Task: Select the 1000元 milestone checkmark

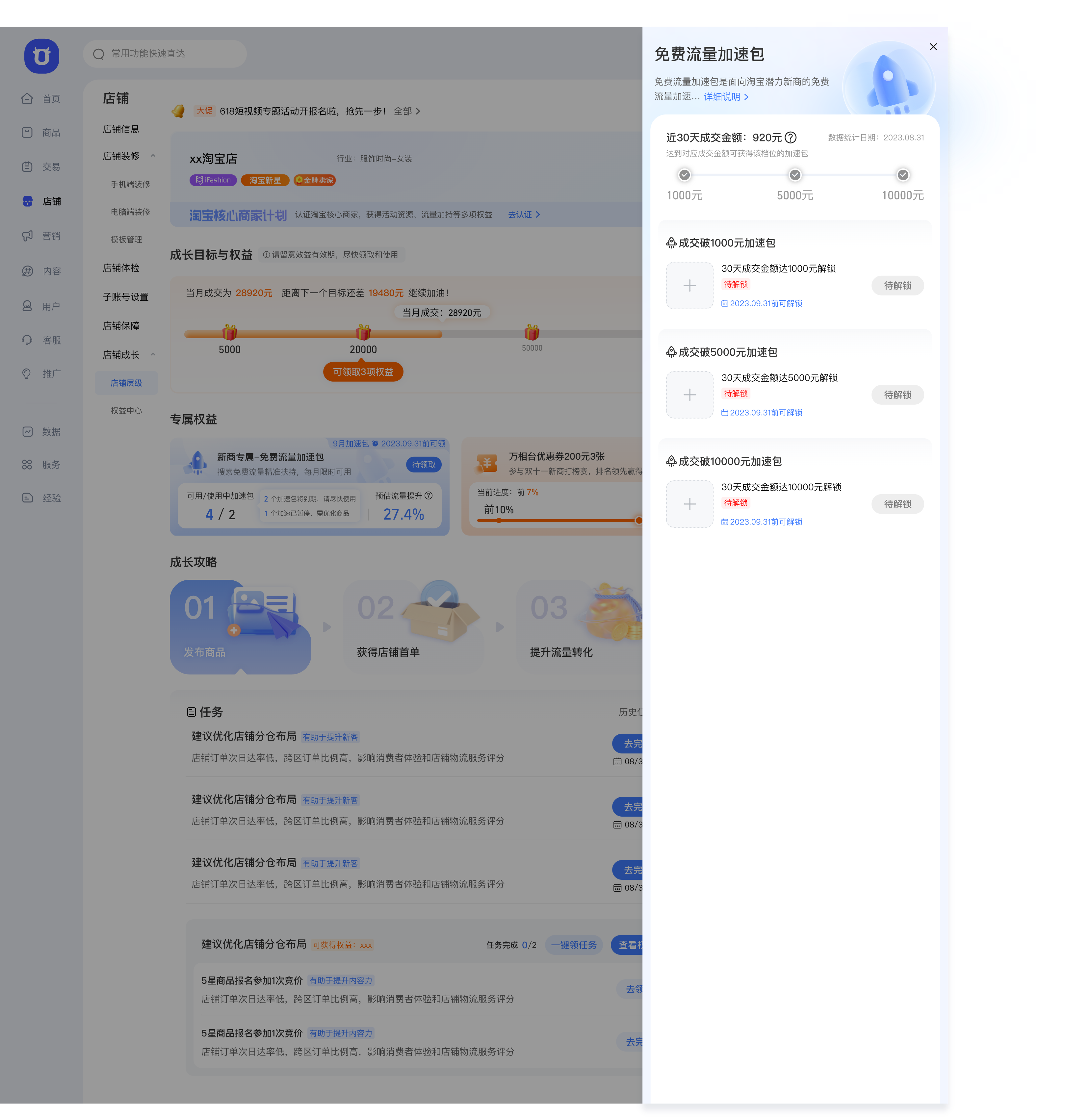Action: coord(685,175)
